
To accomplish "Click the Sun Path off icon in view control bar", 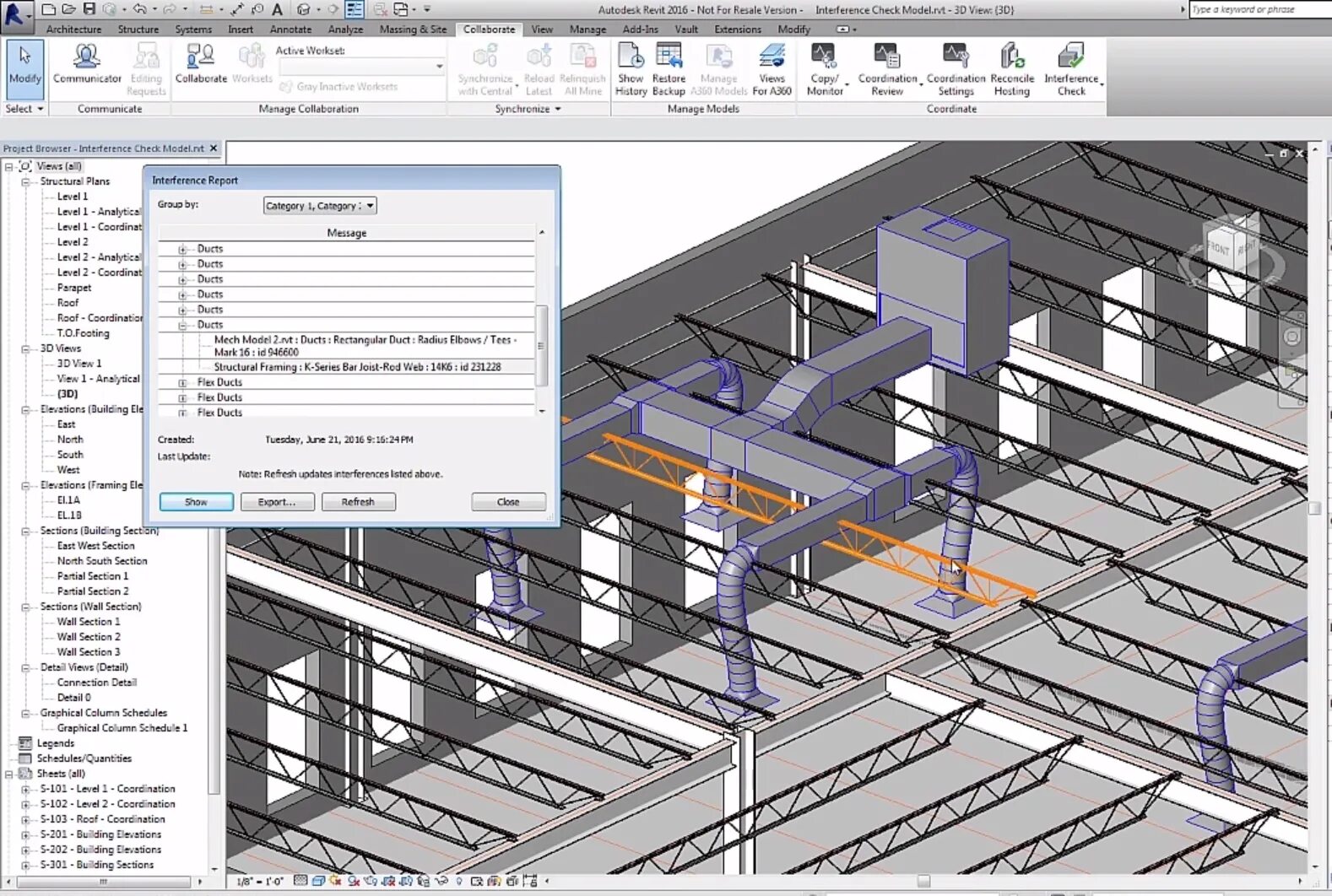I will tap(336, 881).
